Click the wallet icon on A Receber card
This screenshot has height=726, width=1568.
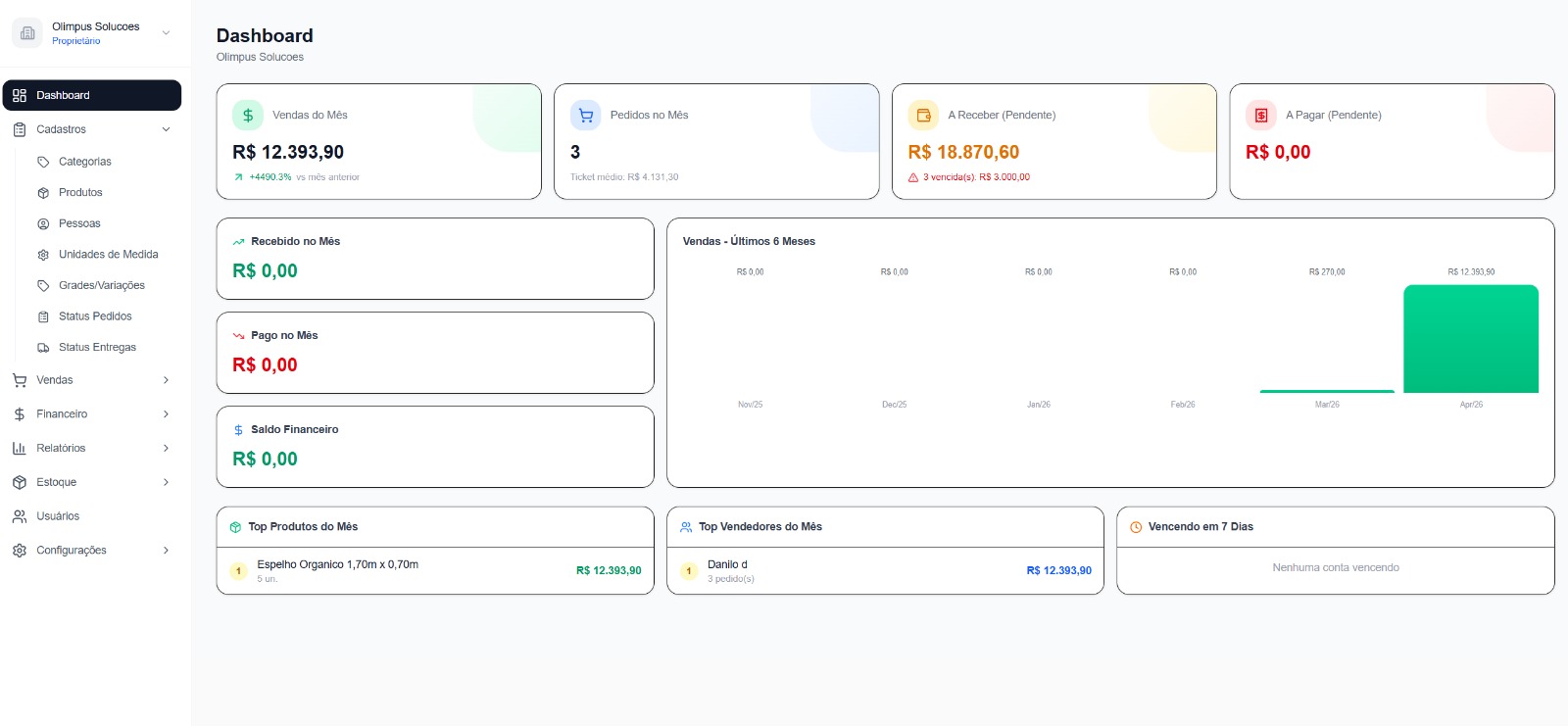tap(923, 115)
